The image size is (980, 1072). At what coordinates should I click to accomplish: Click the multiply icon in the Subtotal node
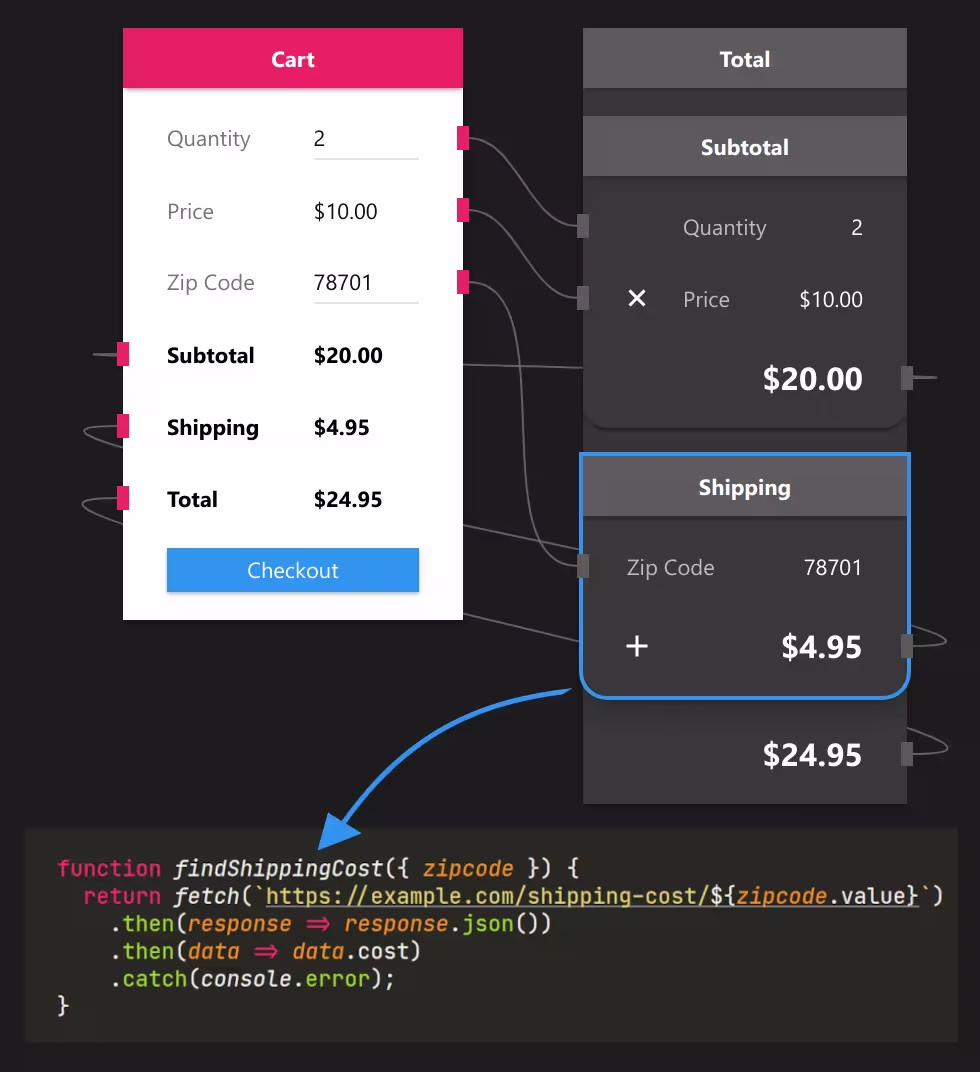(x=637, y=298)
